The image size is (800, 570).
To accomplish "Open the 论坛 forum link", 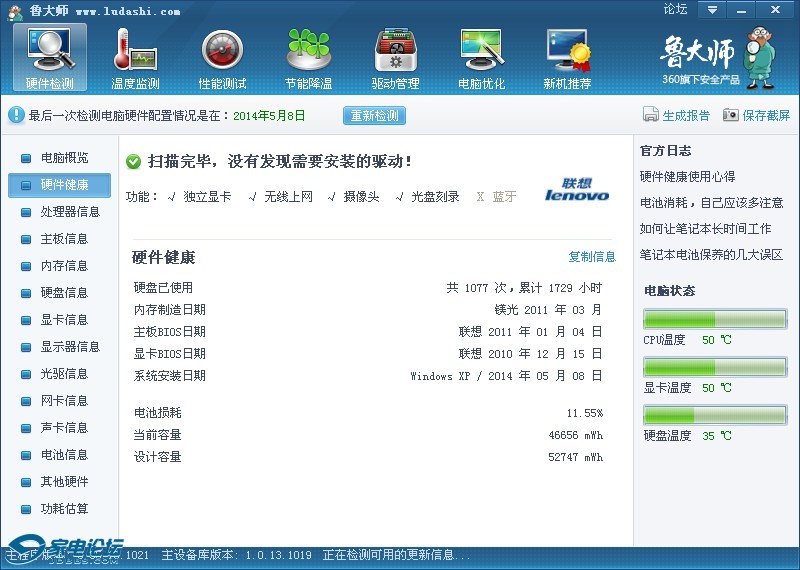I will coord(675,10).
